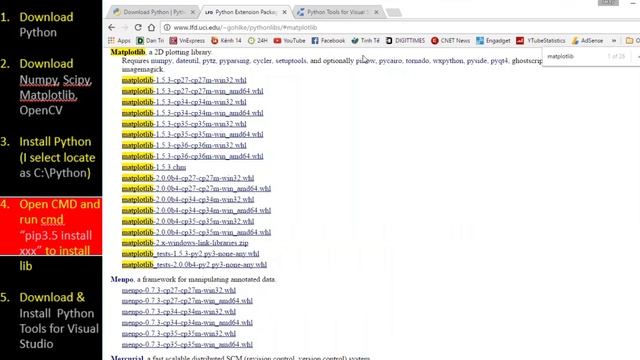Go back using browser back arrow
This screenshot has height=360, width=640.
112,27
